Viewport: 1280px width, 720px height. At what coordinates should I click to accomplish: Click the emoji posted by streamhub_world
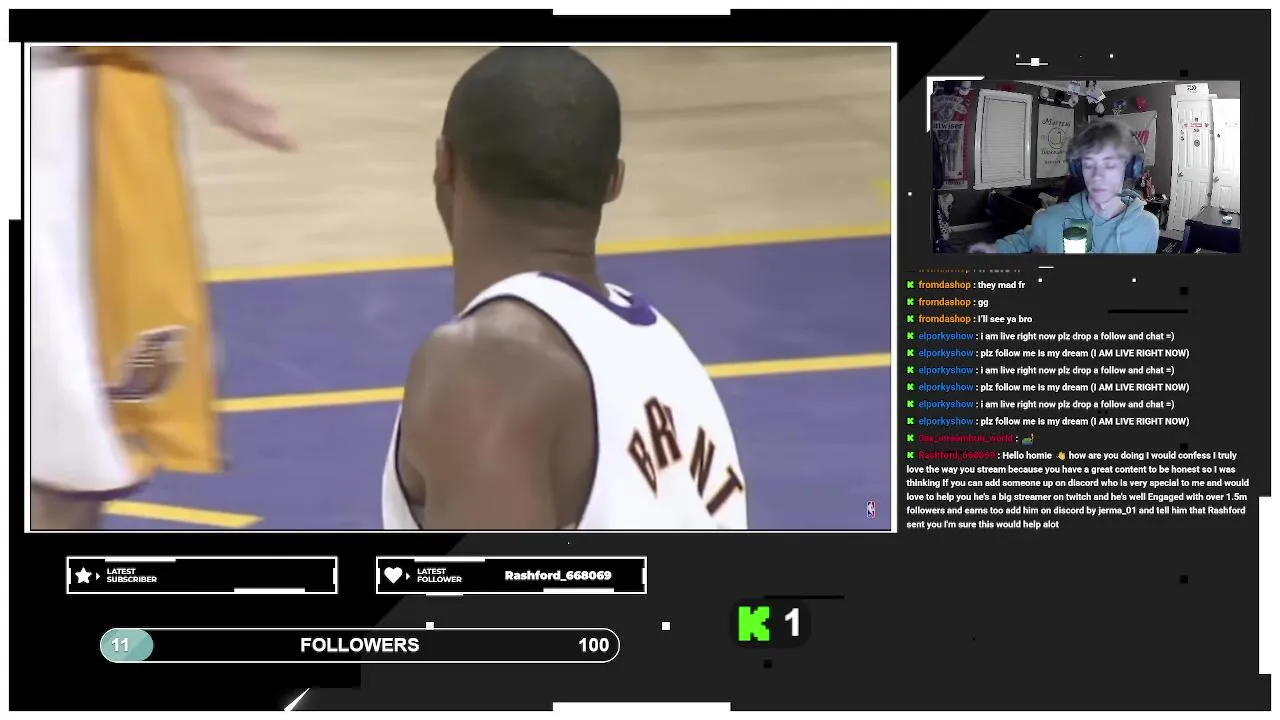coord(1027,438)
